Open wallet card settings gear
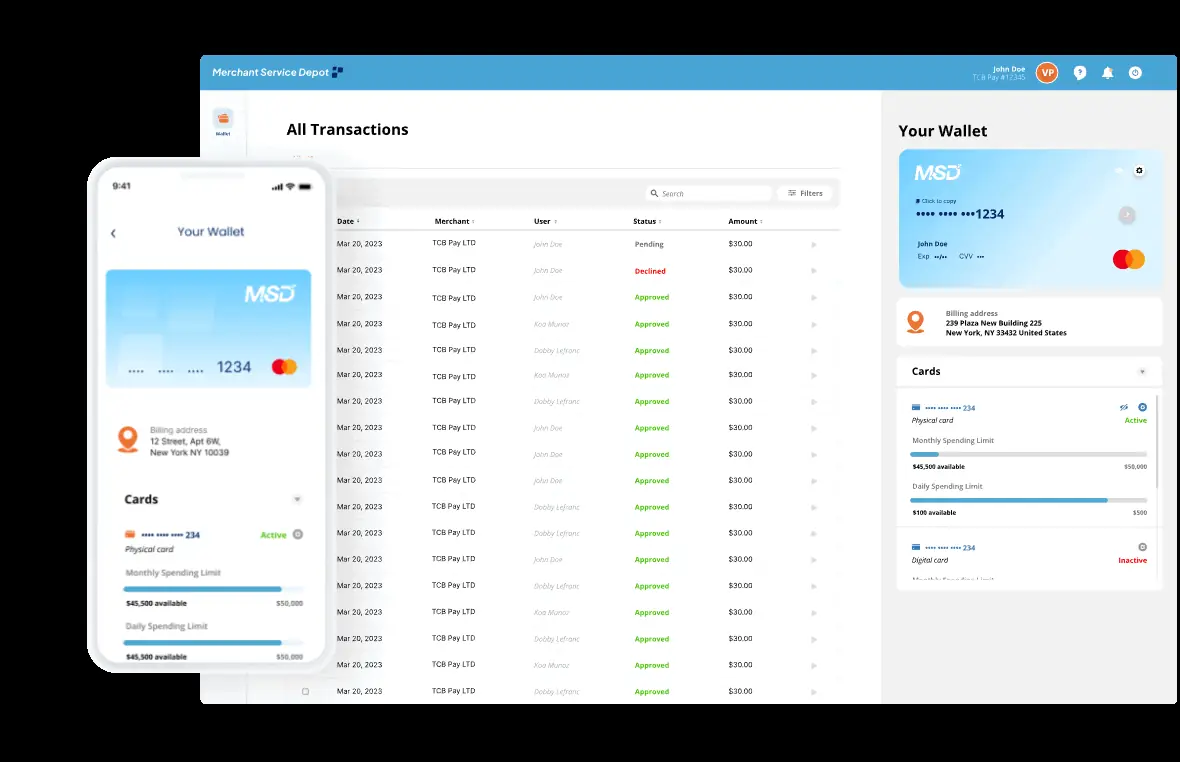This screenshot has width=1180, height=762. point(1138,171)
